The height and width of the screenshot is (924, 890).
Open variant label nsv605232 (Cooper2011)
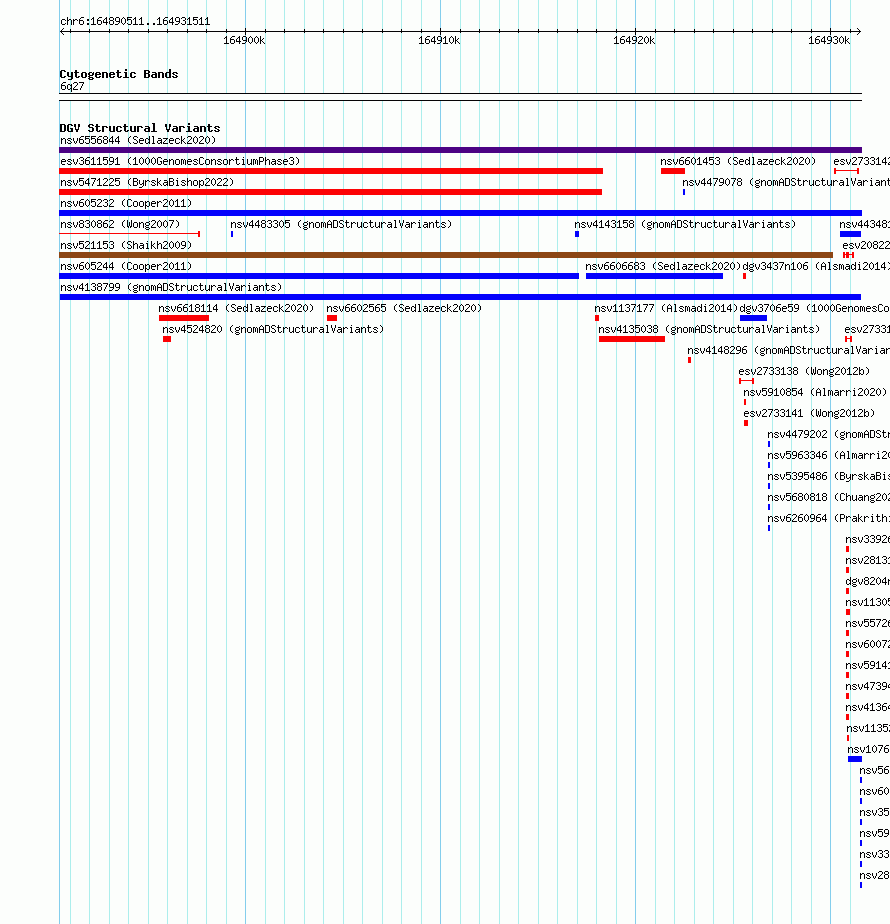coord(126,203)
